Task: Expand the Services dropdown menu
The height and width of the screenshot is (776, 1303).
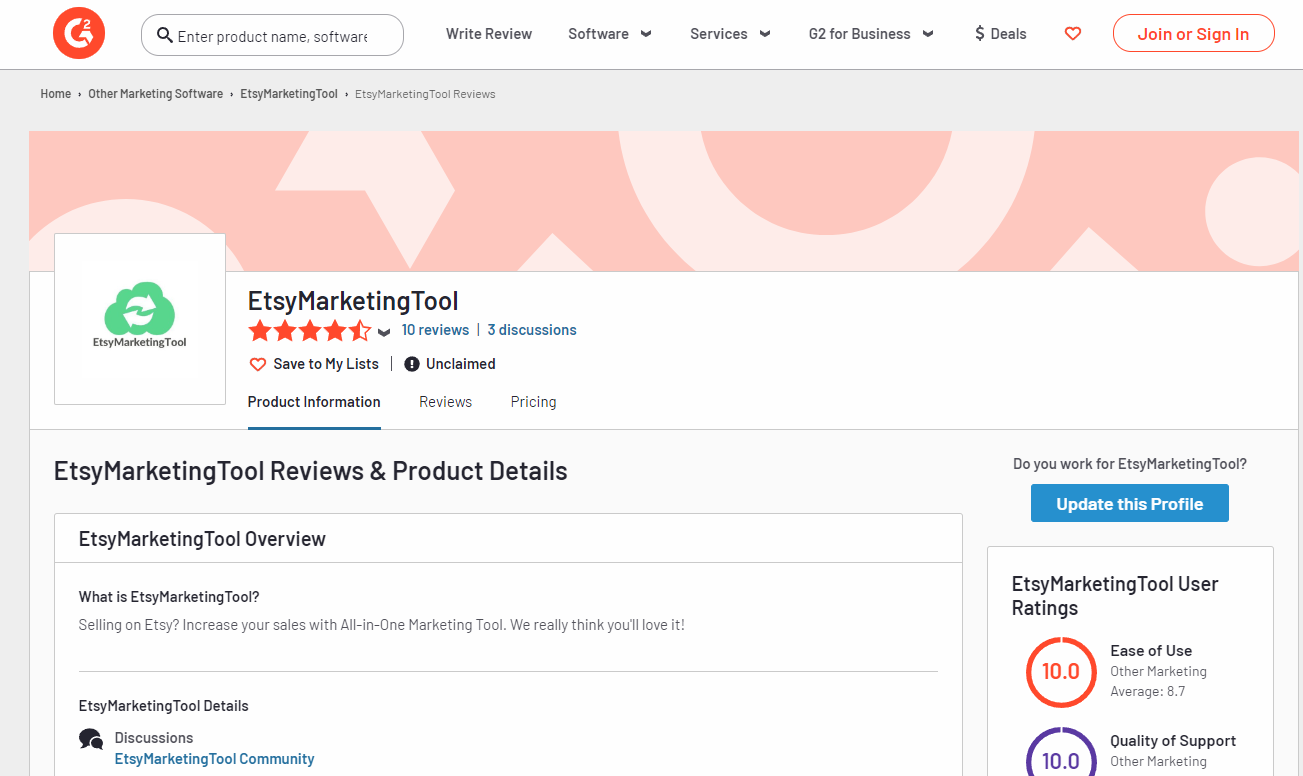Action: pos(730,34)
